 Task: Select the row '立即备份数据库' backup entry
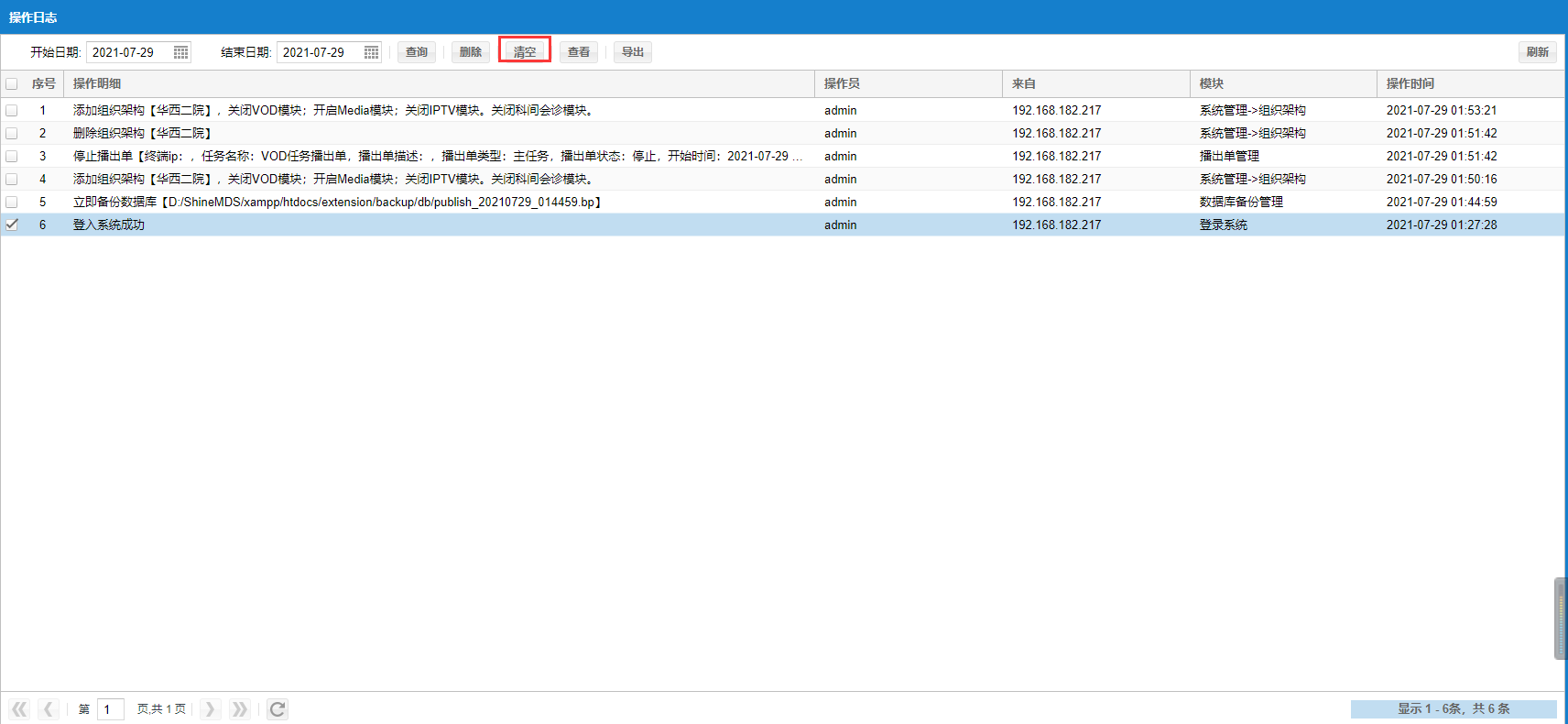[782, 202]
